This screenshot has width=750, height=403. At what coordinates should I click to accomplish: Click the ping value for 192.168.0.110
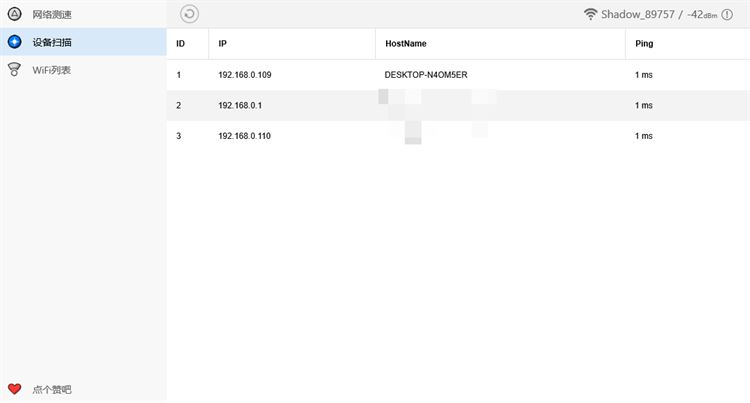tap(644, 136)
